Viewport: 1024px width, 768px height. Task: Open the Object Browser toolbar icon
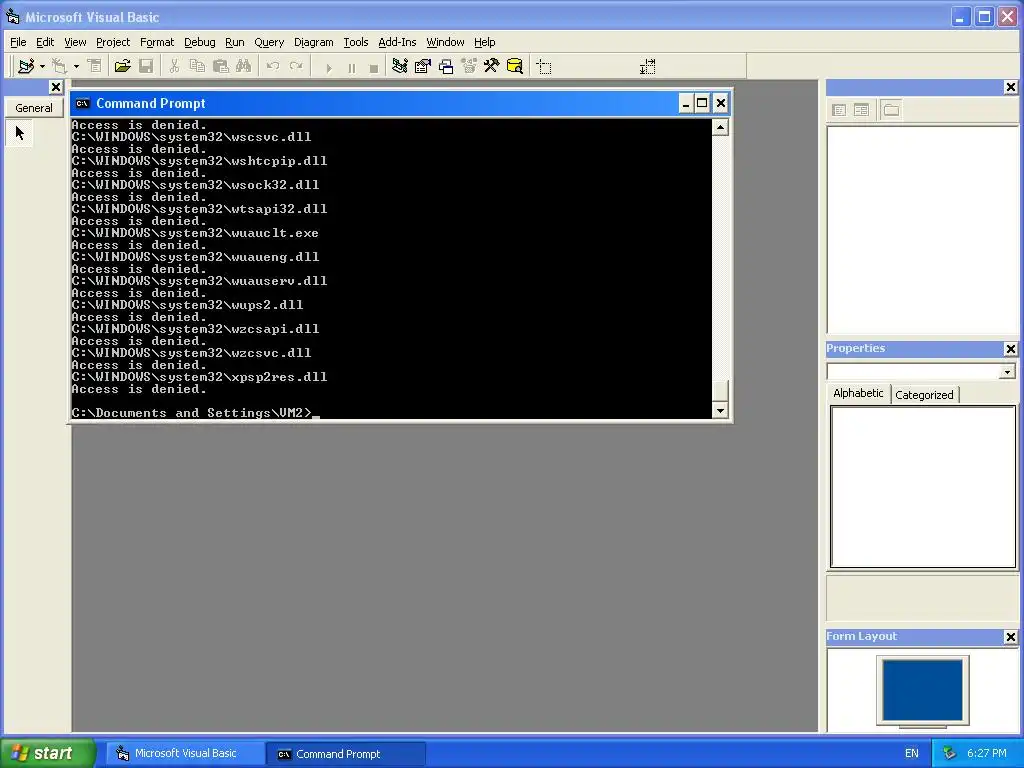(469, 66)
